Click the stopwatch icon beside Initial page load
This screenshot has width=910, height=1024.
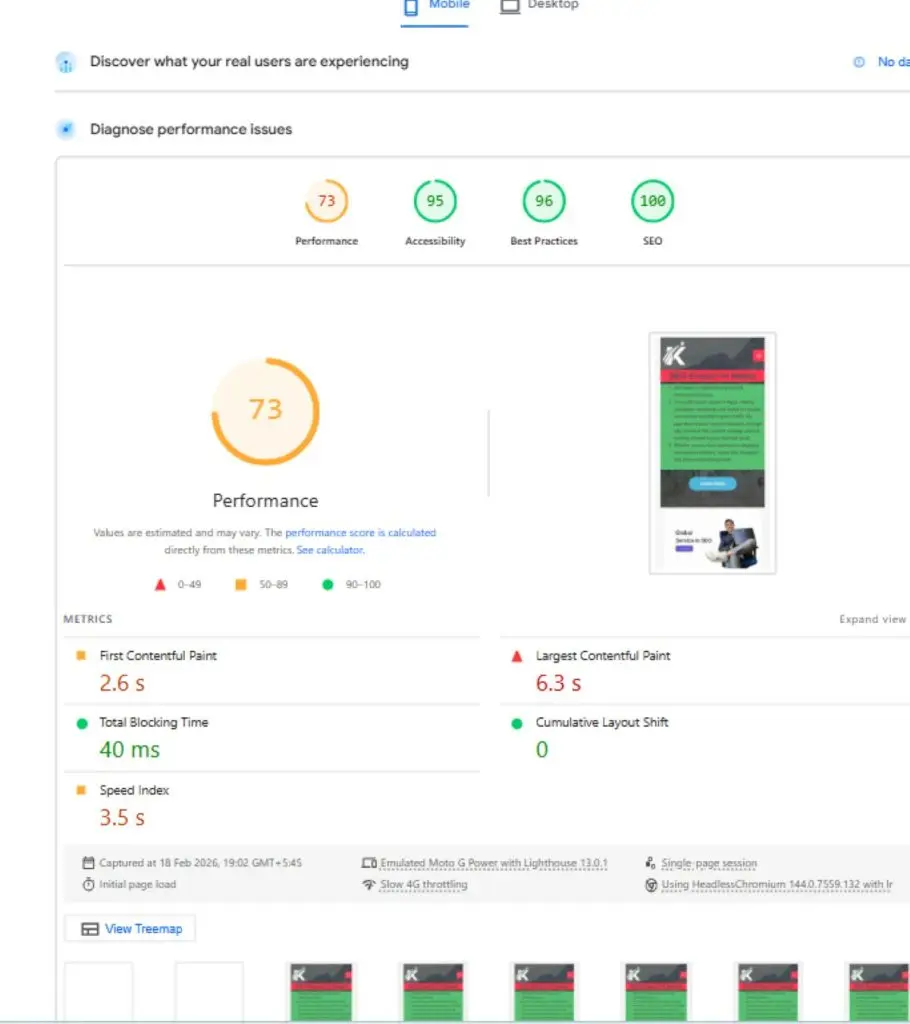click(x=88, y=883)
